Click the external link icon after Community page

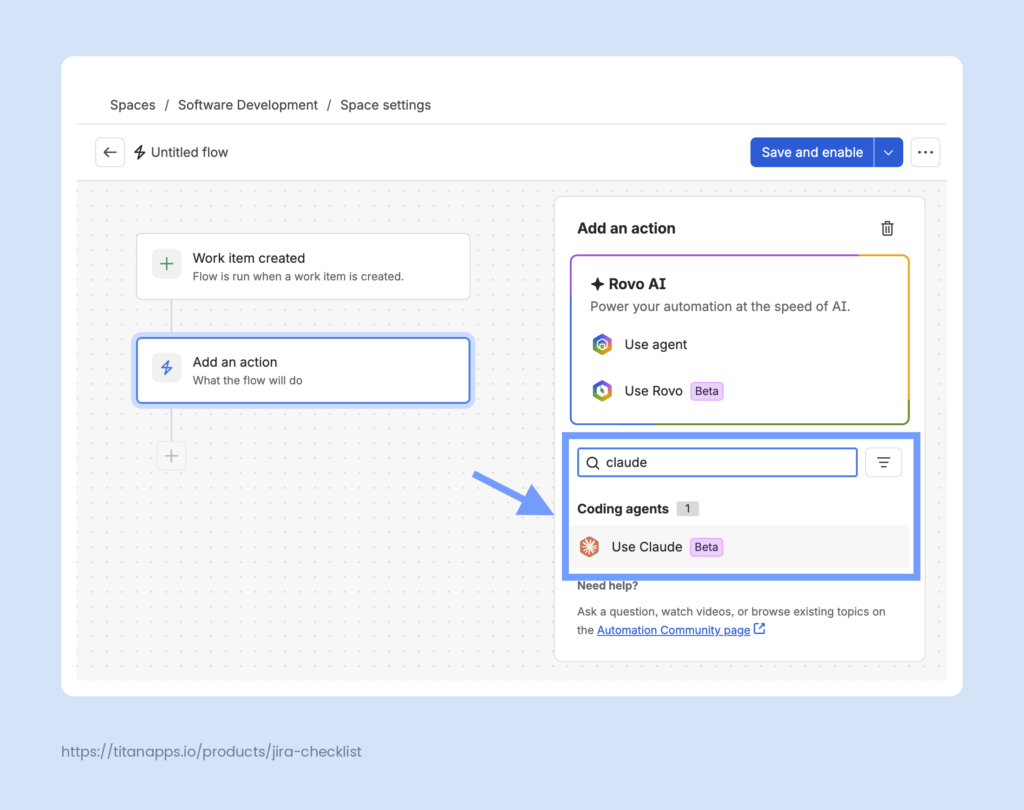click(x=759, y=629)
